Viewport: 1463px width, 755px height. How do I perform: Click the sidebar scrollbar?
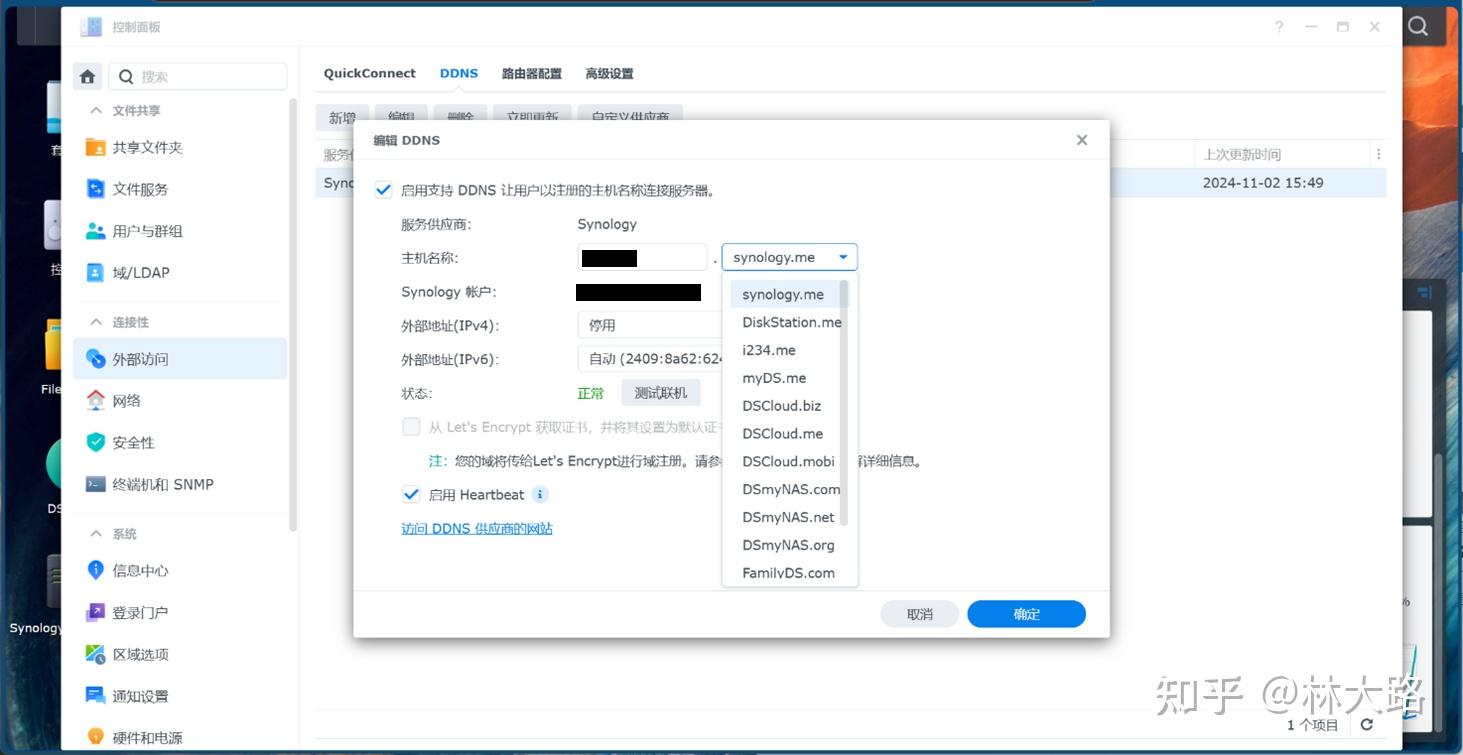[x=293, y=315]
